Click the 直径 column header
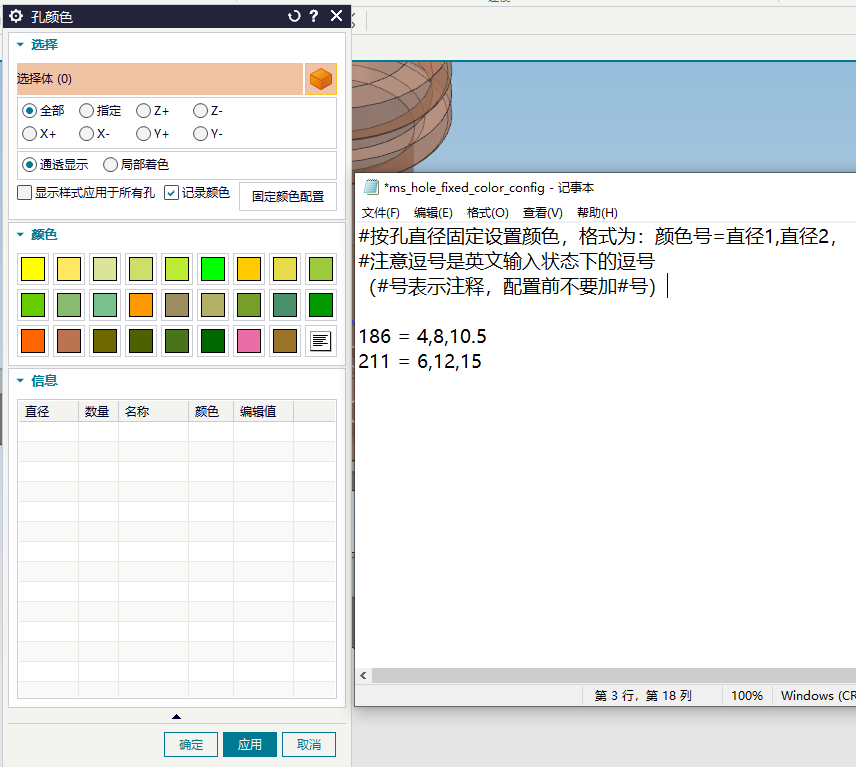The image size is (856, 767). click(48, 411)
